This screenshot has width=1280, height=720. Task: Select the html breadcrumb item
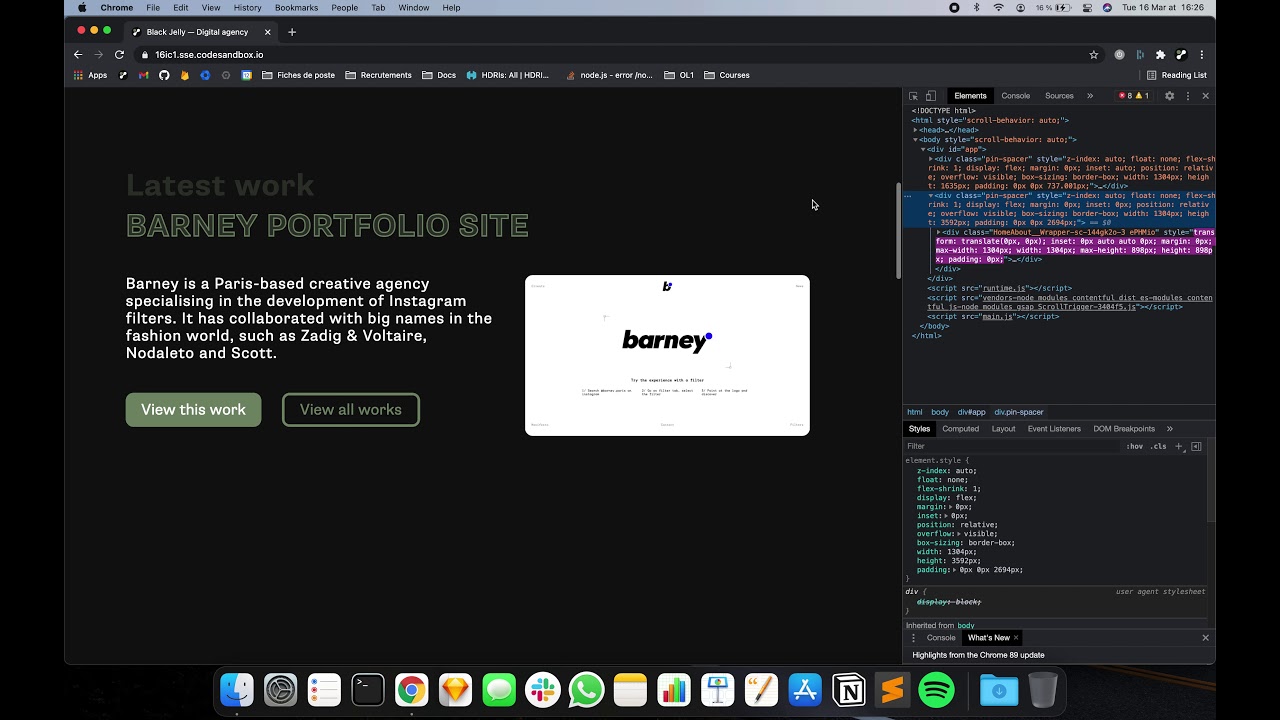click(915, 412)
